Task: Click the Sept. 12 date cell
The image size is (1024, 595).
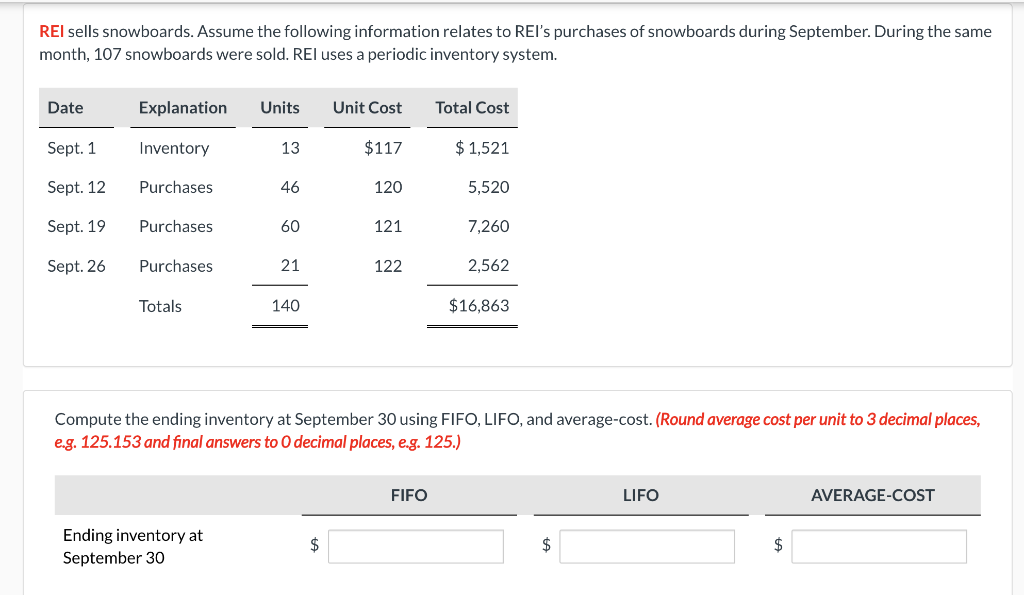Action: (x=76, y=187)
